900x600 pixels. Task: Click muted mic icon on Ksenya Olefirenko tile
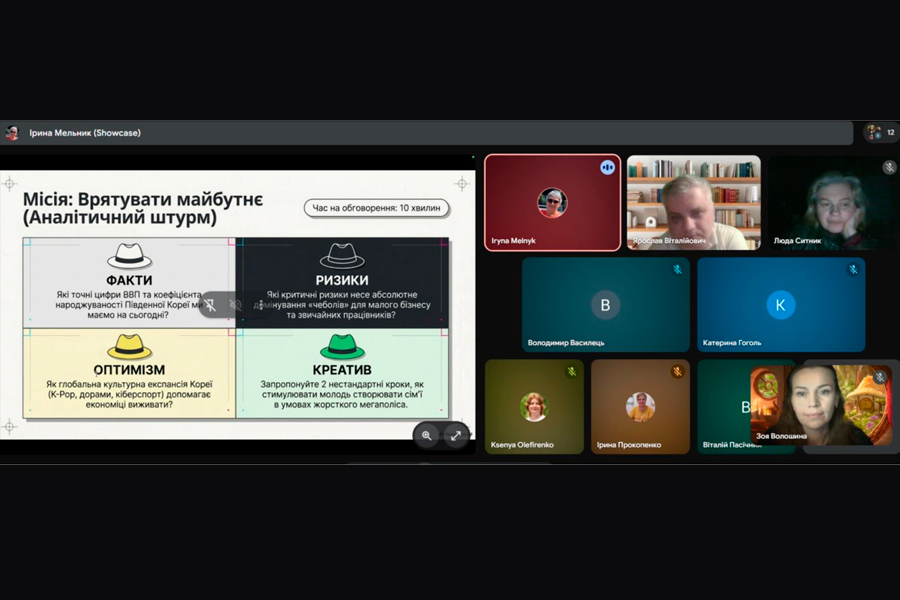pyautogui.click(x=572, y=371)
